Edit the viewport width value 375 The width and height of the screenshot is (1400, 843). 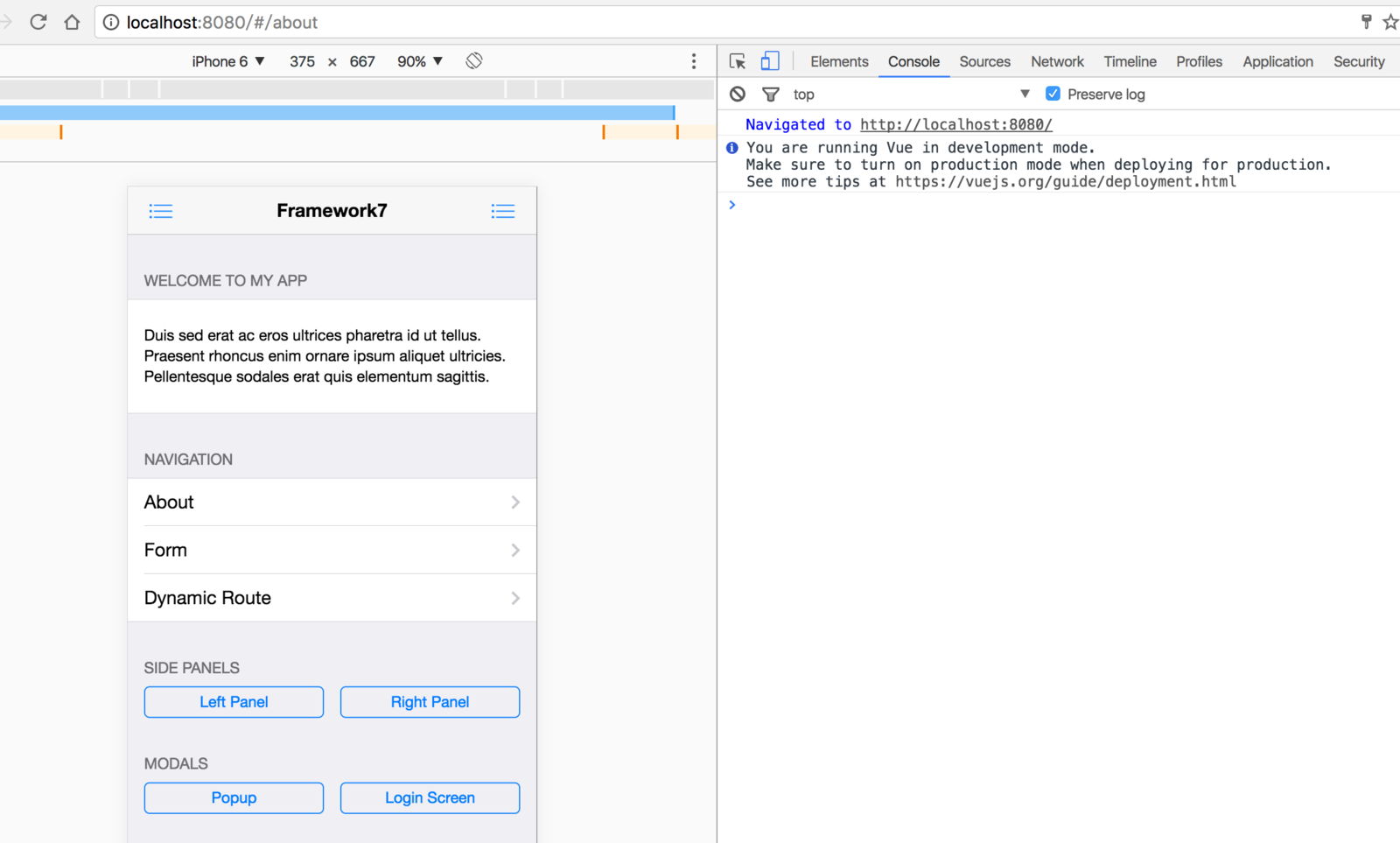pyautogui.click(x=302, y=61)
